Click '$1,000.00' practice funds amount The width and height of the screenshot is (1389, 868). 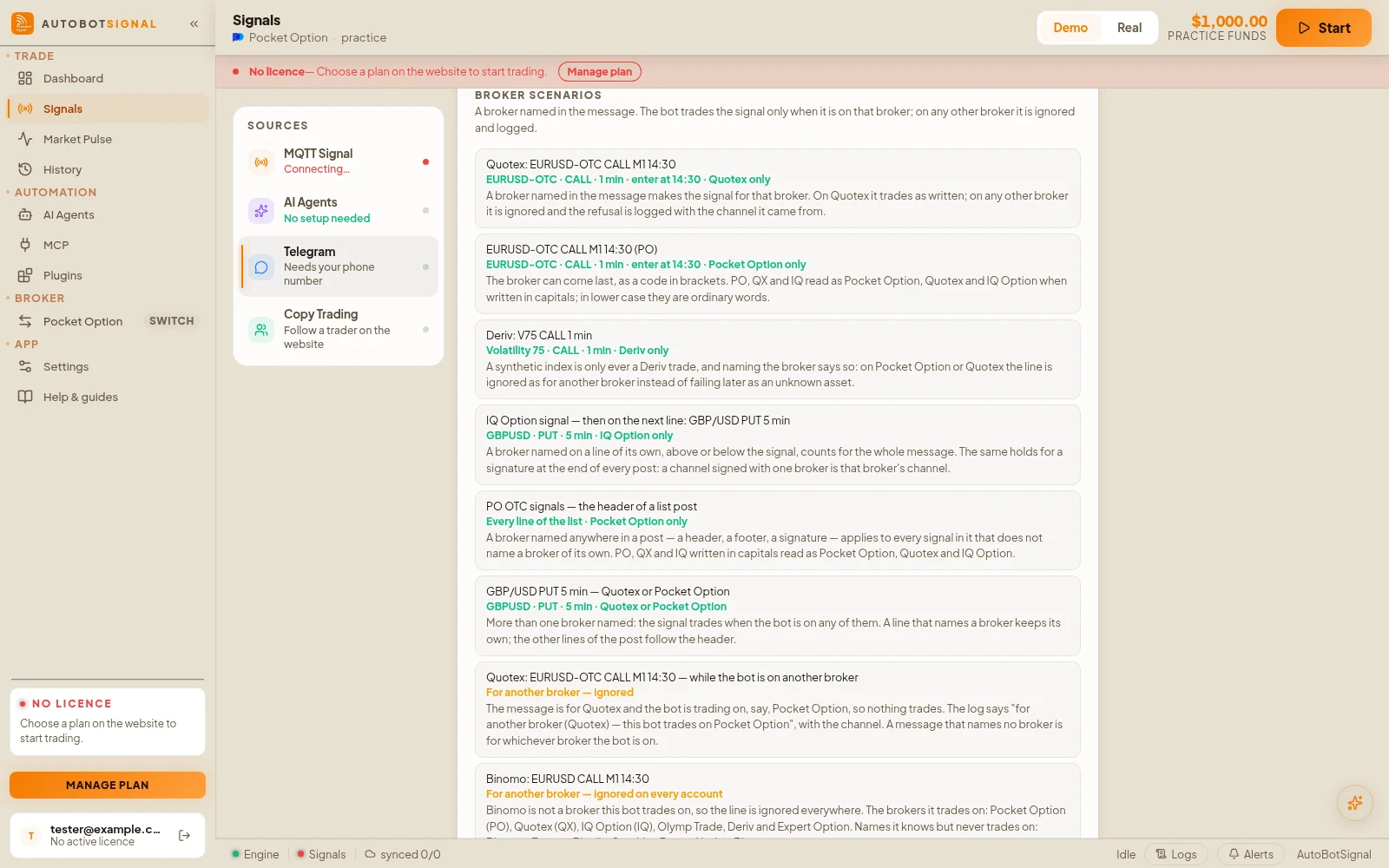pyautogui.click(x=1229, y=21)
